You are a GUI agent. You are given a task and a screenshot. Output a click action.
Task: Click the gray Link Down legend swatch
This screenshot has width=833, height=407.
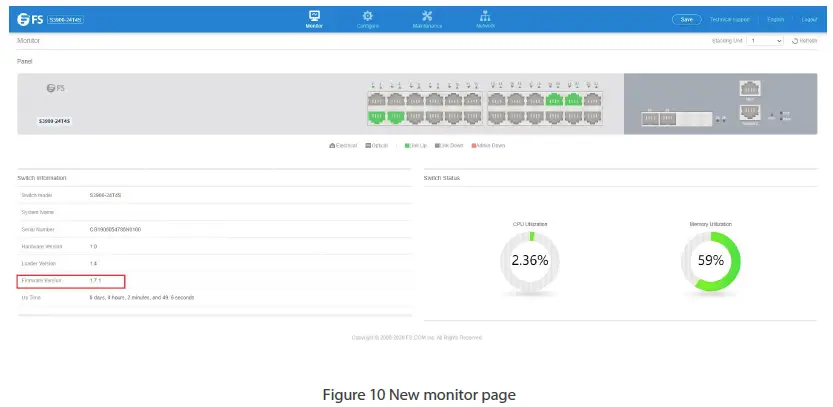pos(437,146)
